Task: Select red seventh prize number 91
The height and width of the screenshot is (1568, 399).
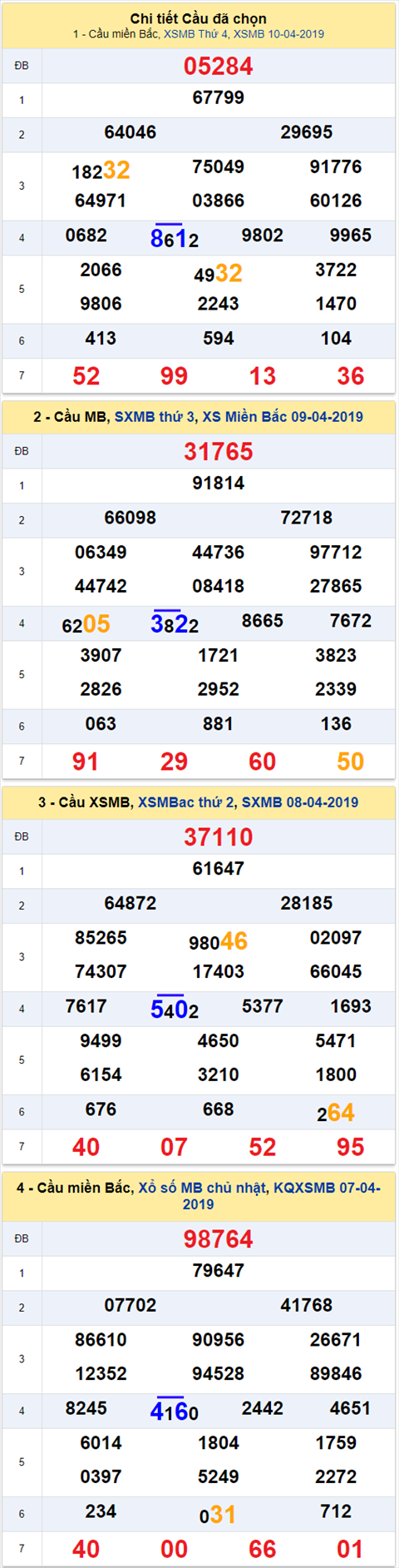Action: pos(86,762)
